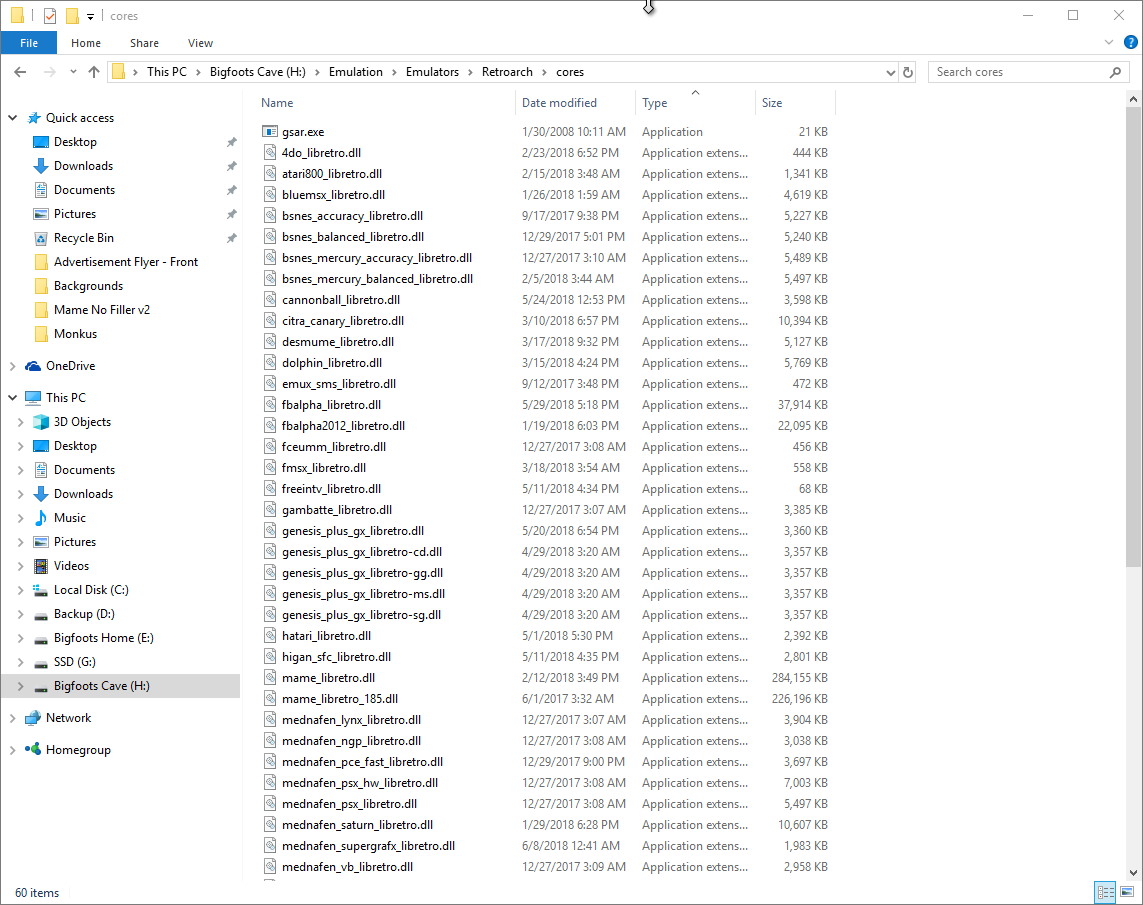The image size is (1143, 905).
Task: Open the Videos folder under This PC
Action: 71,566
